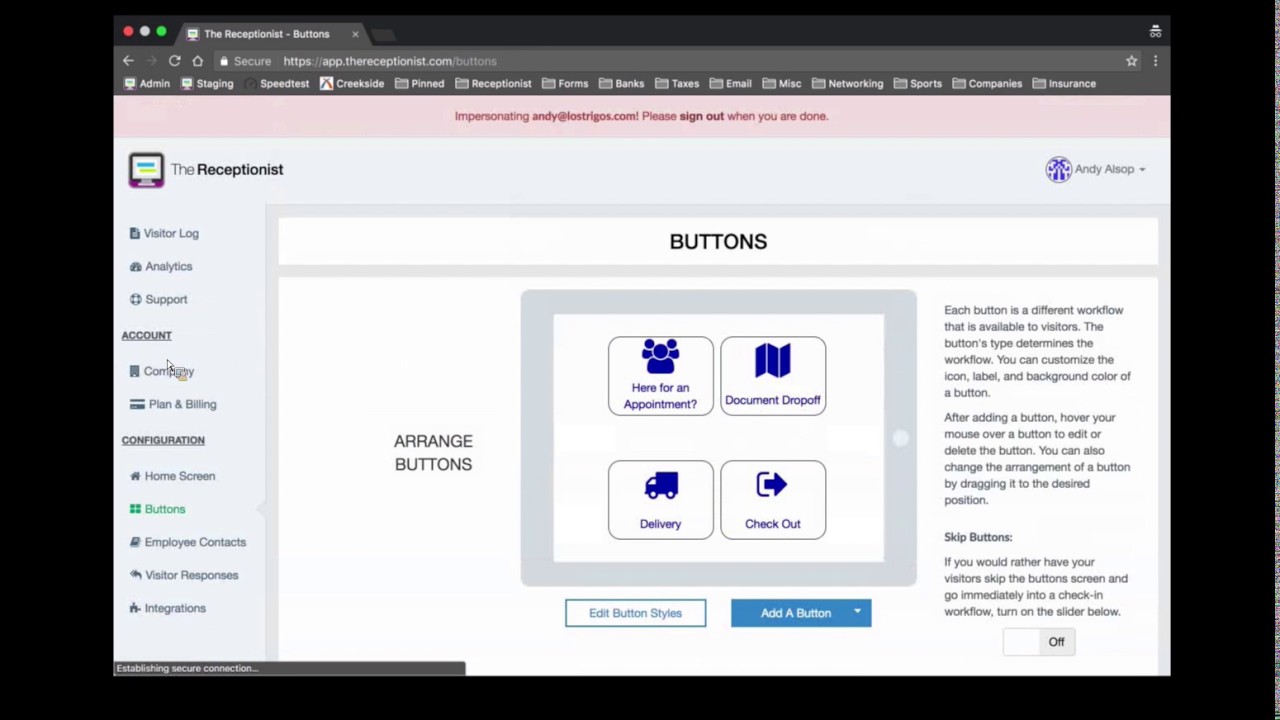Image resolution: width=1280 pixels, height=720 pixels.
Task: Go to the Support section
Action: (x=158, y=299)
